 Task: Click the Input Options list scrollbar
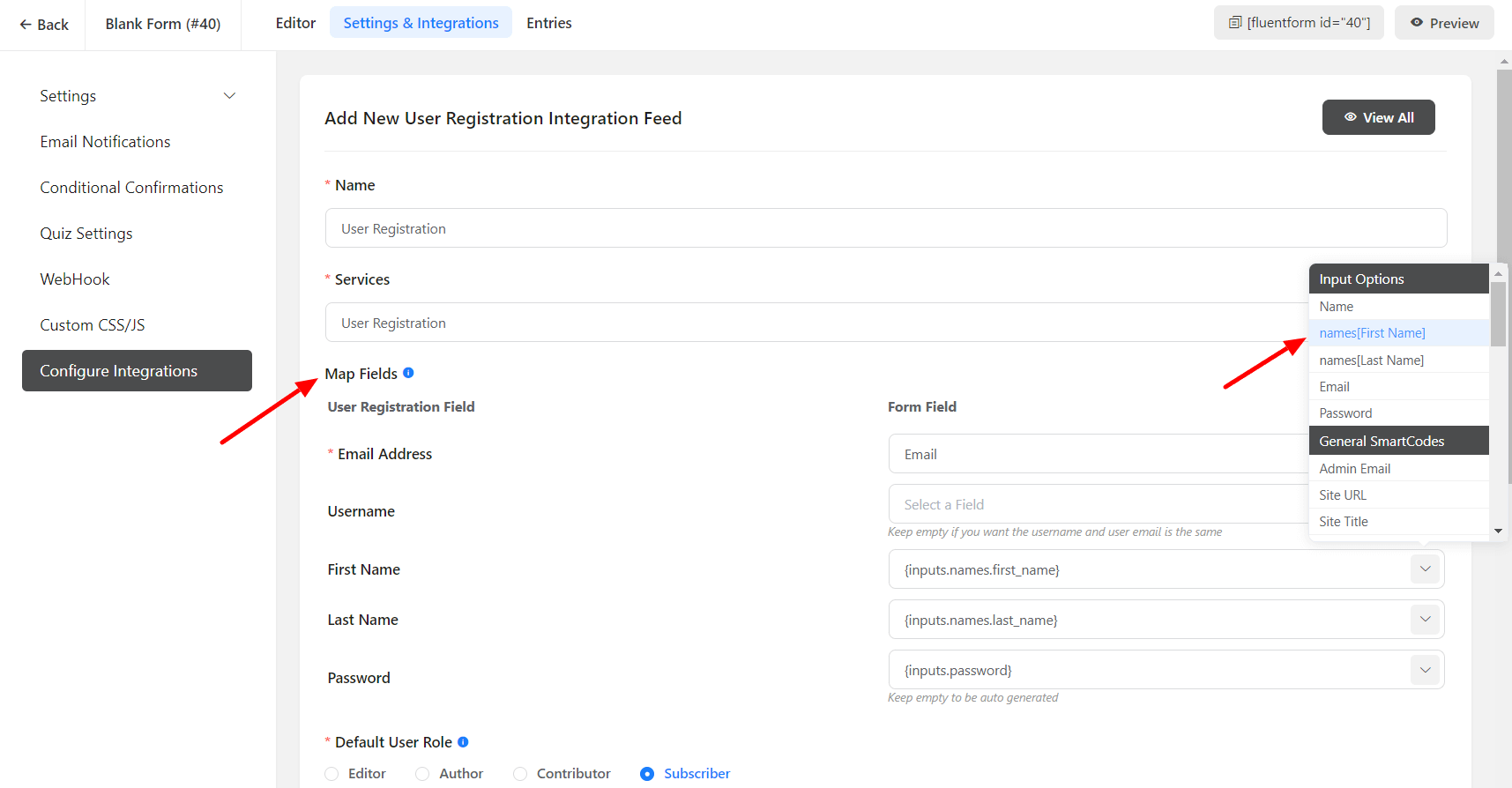click(1497, 315)
